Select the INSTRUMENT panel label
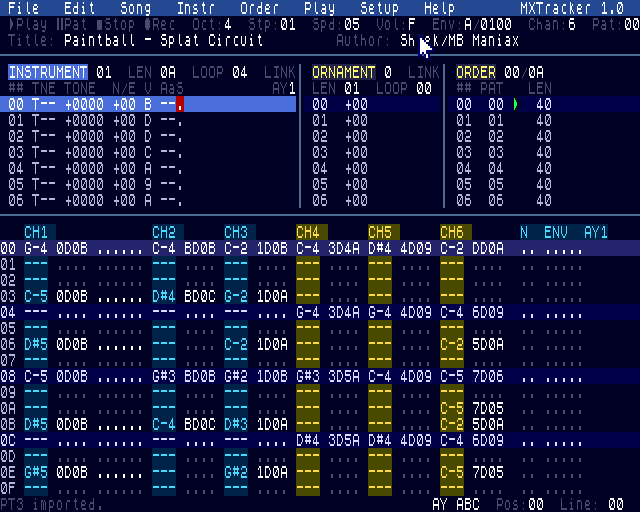Image resolution: width=640 pixels, height=512 pixels. pyautogui.click(x=48, y=72)
